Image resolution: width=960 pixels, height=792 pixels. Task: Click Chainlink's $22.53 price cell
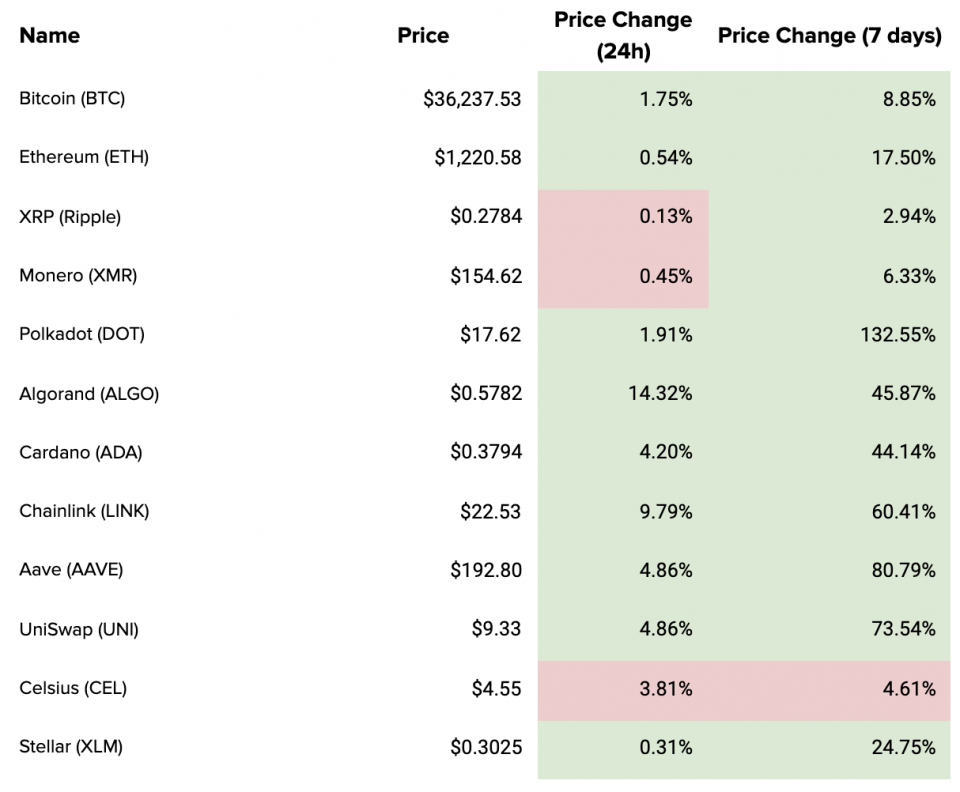[490, 512]
